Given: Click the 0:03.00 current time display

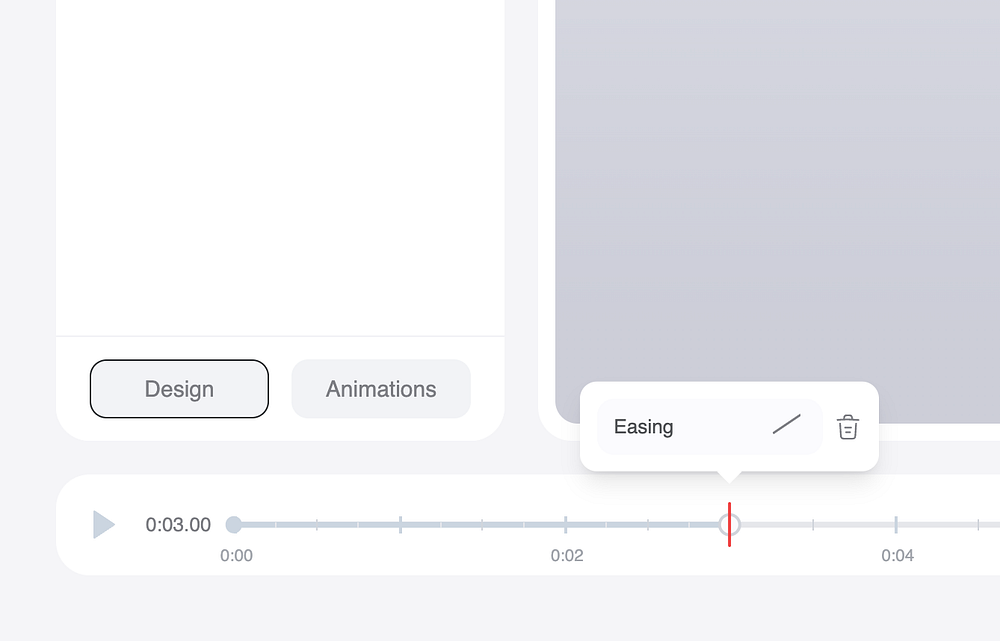Looking at the screenshot, I should [x=178, y=525].
